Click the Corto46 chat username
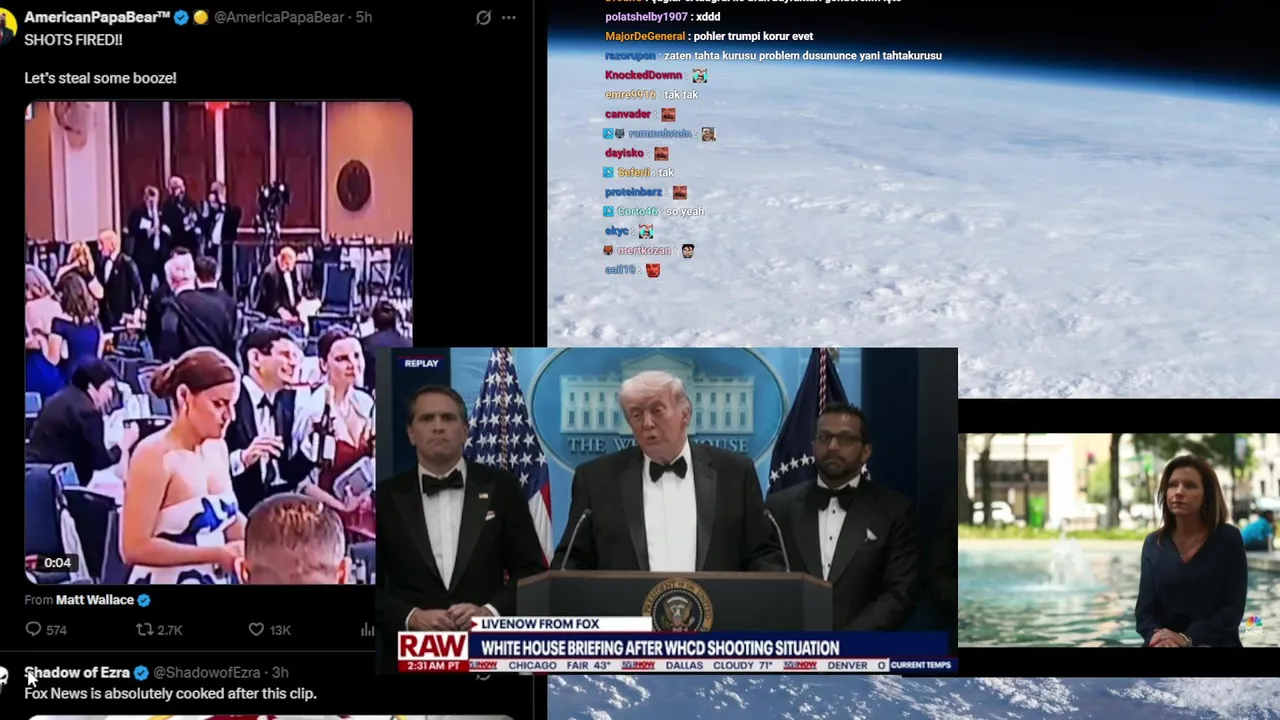Screen dimensions: 1280x720 click(x=637, y=212)
